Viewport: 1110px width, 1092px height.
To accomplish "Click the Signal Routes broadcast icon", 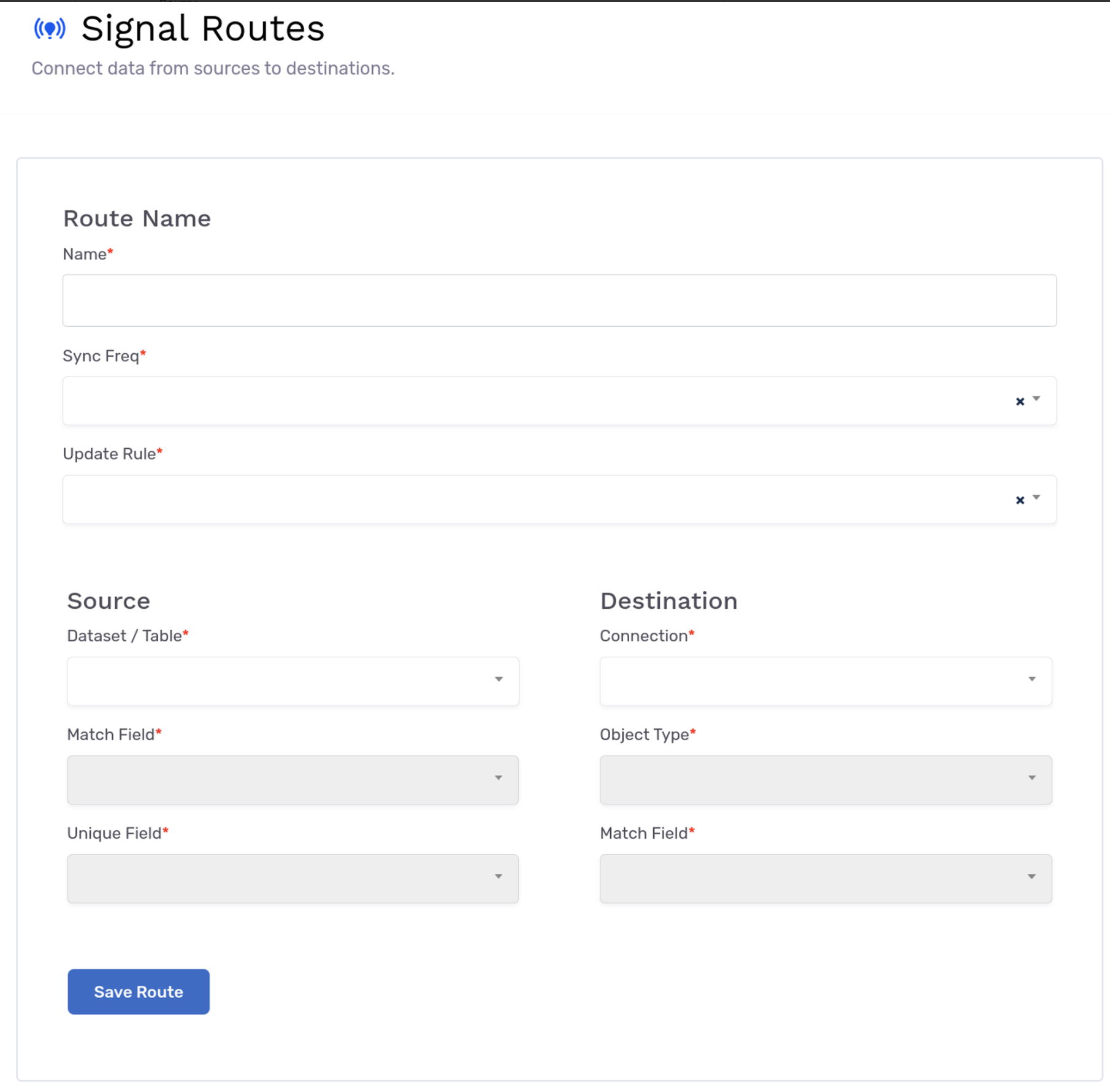I will click(x=50, y=28).
